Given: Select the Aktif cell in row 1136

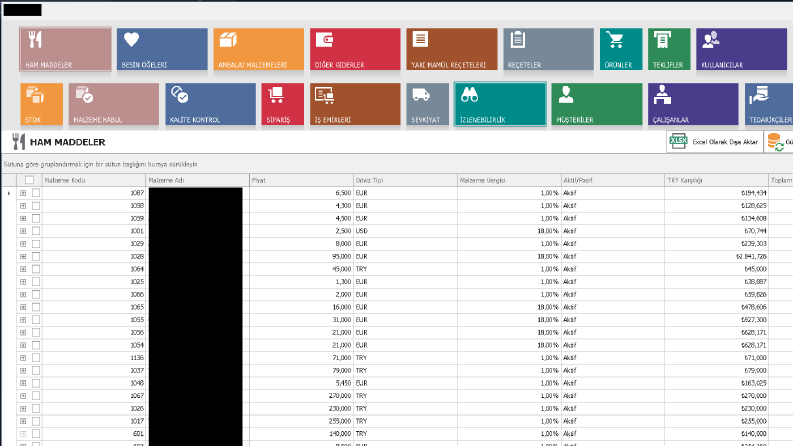Looking at the screenshot, I should click(x=612, y=358).
